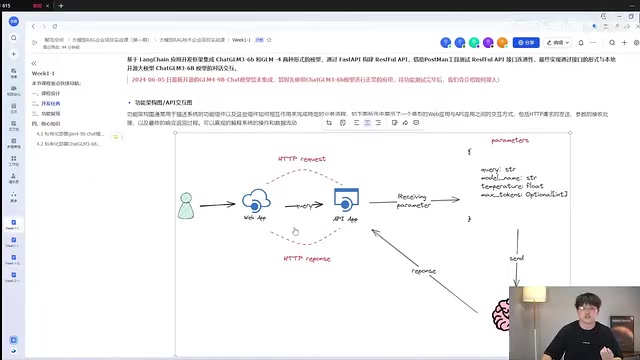Click the second icon in the image toolbar
The image size is (640, 360).
tap(343, 122)
